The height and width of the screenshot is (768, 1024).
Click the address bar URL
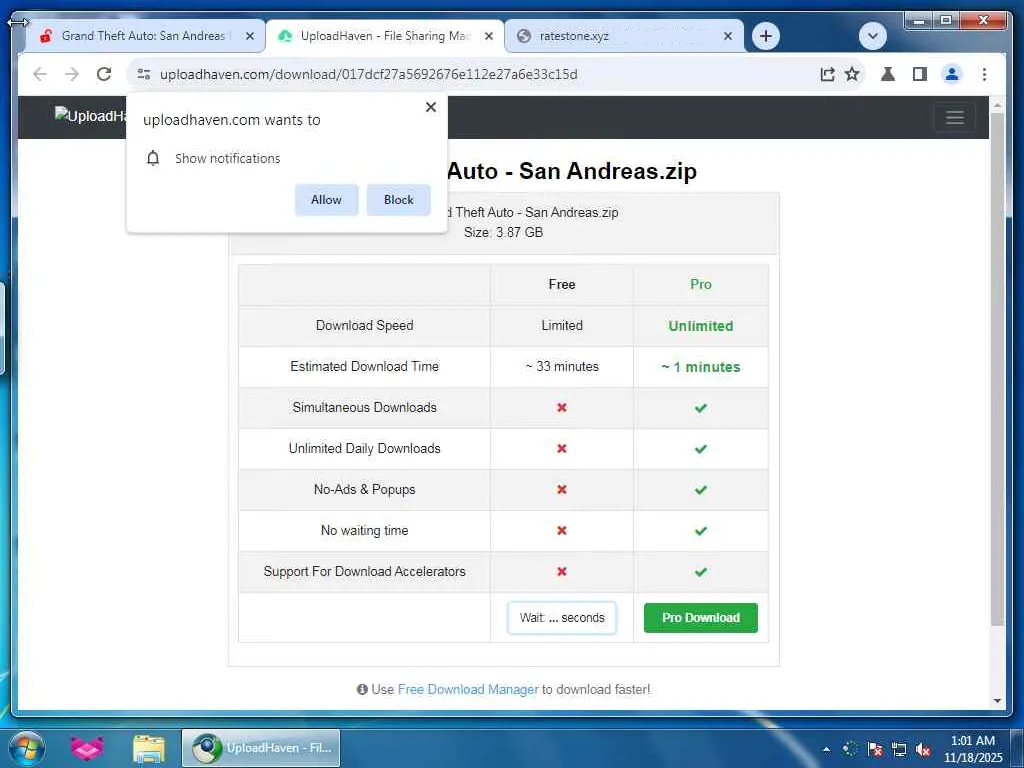368,74
